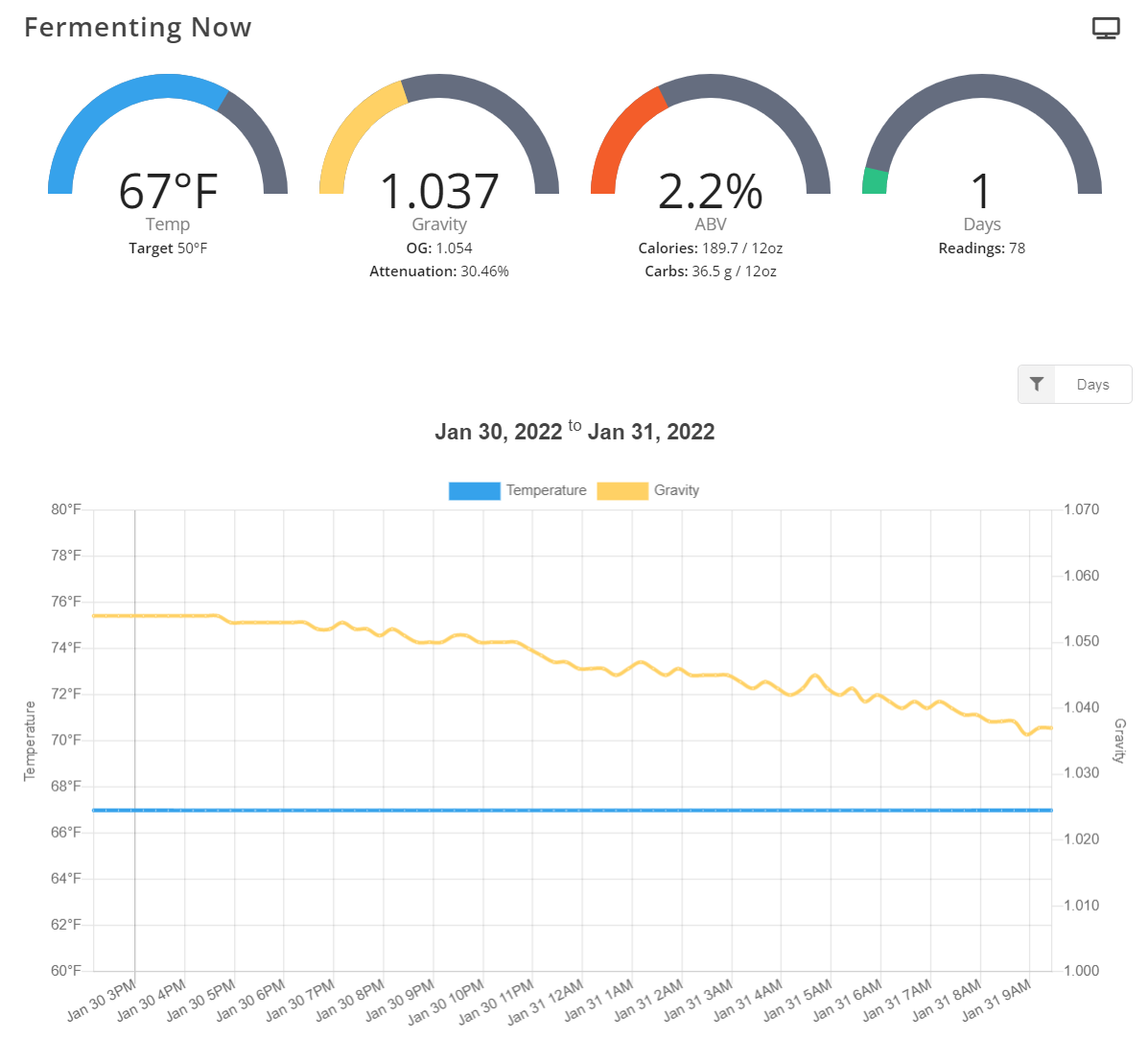Screen dimensions: 1148x1040
Task: Click the Carbs: 36.5 g / 12oz text
Action: (710, 272)
